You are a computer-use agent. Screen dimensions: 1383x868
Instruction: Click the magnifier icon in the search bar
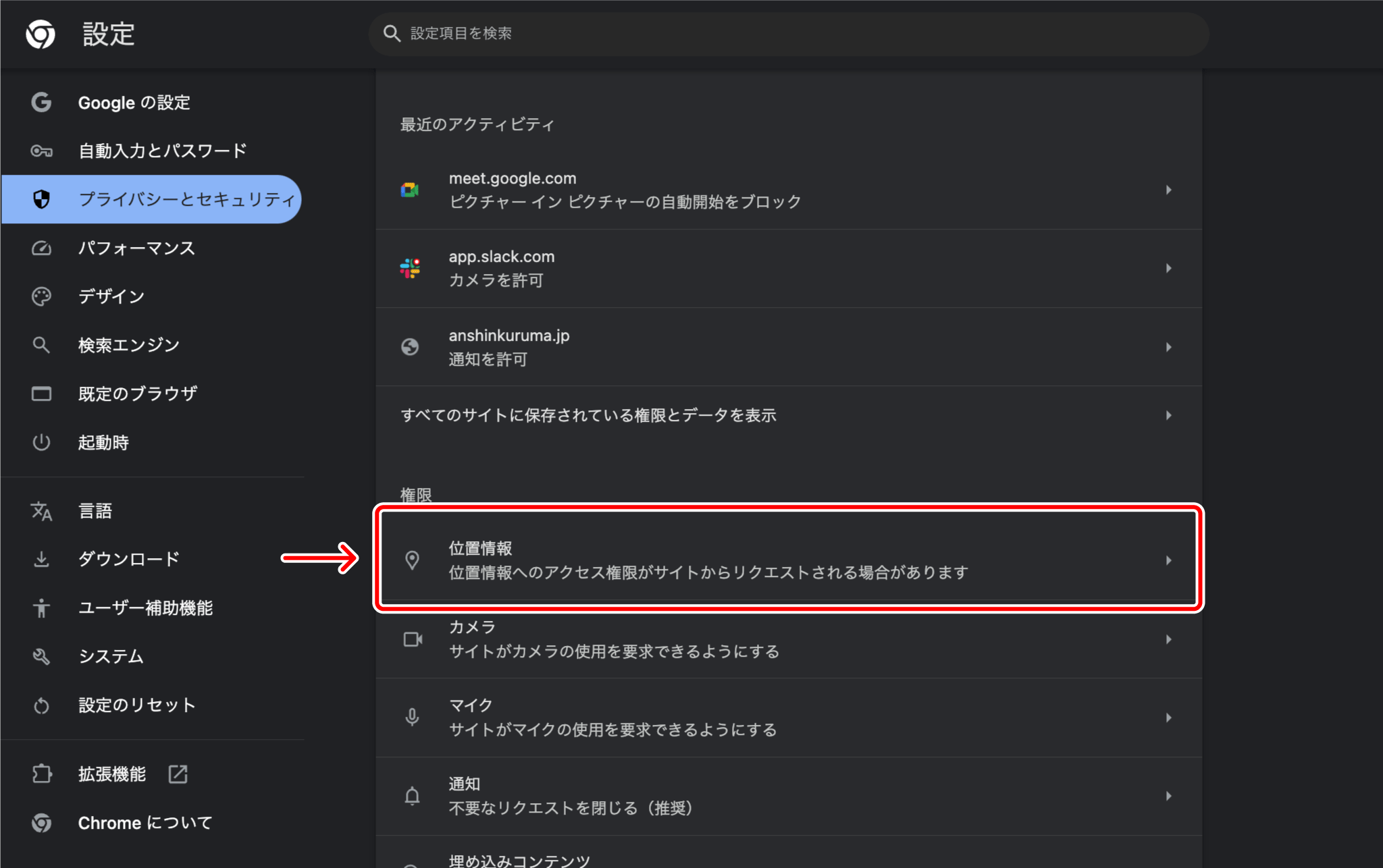[x=392, y=32]
